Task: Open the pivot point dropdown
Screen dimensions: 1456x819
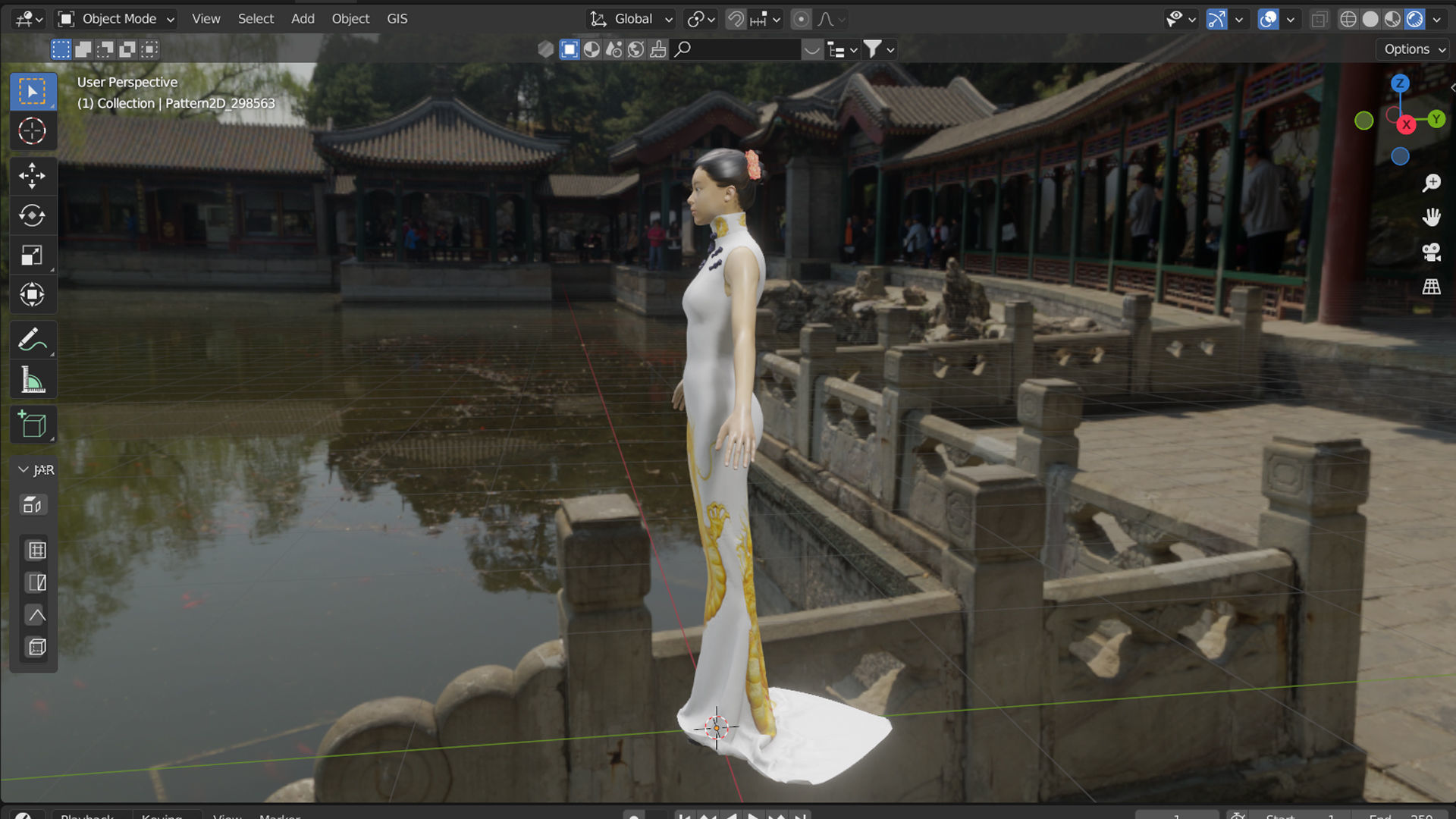Action: pyautogui.click(x=700, y=19)
